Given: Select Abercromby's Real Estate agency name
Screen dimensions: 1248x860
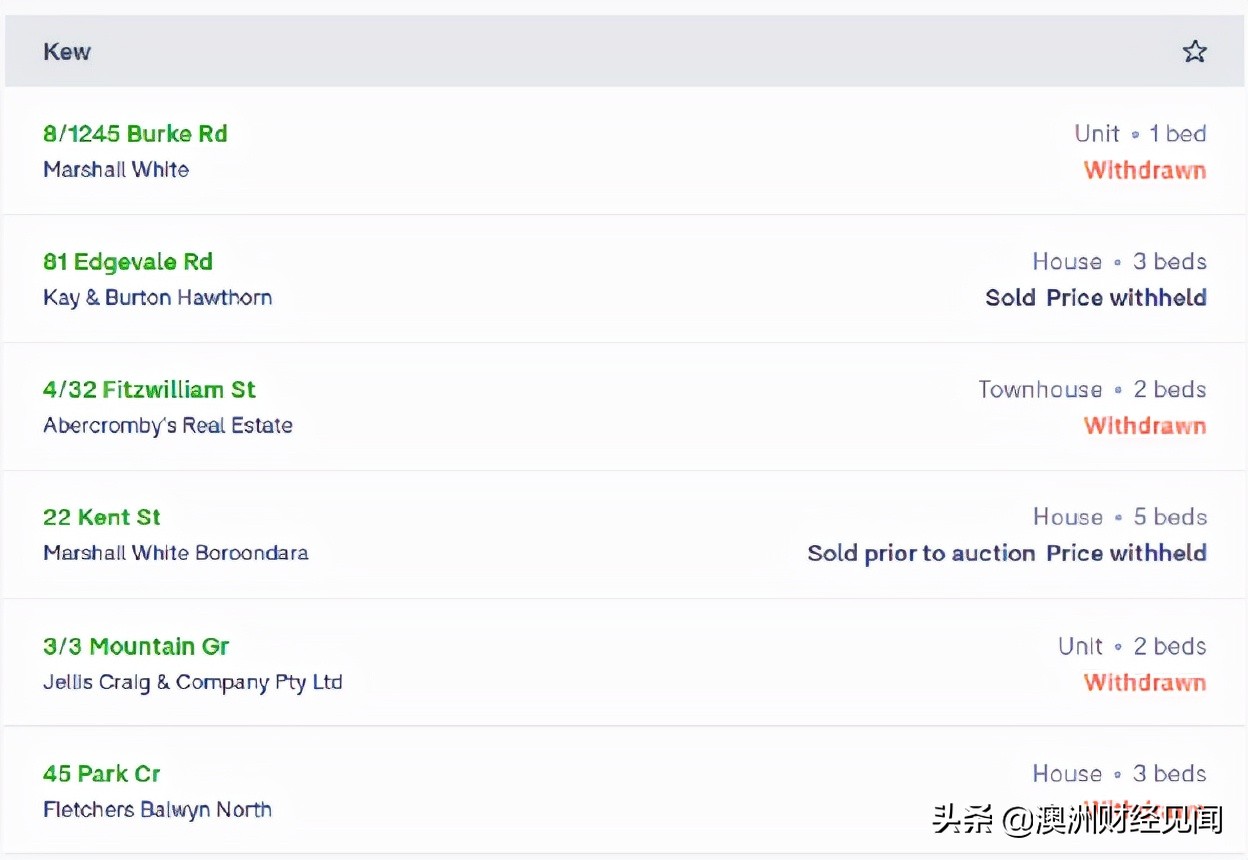Looking at the screenshot, I should (x=168, y=426).
